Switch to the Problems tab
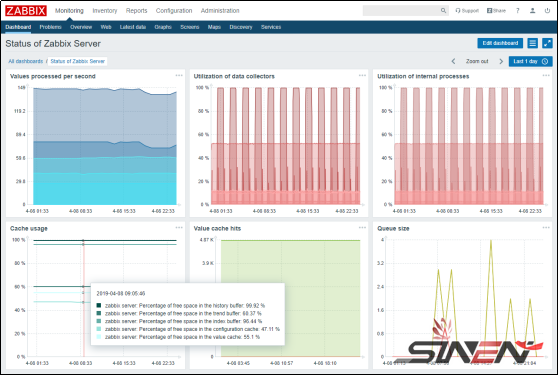 coord(50,27)
